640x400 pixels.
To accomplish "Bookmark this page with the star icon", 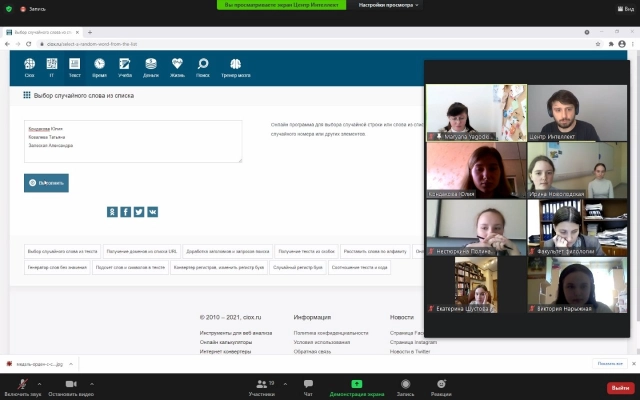I will point(598,44).
